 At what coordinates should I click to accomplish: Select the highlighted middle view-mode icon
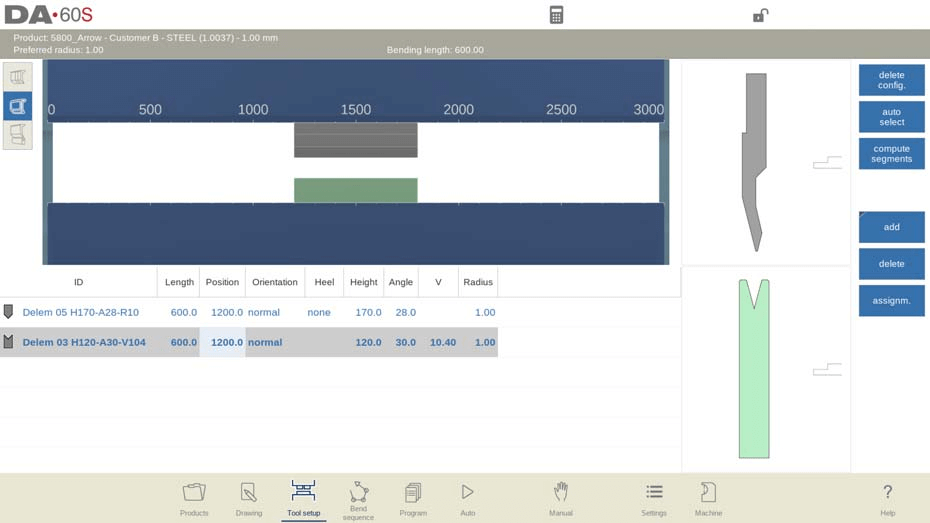click(x=18, y=106)
